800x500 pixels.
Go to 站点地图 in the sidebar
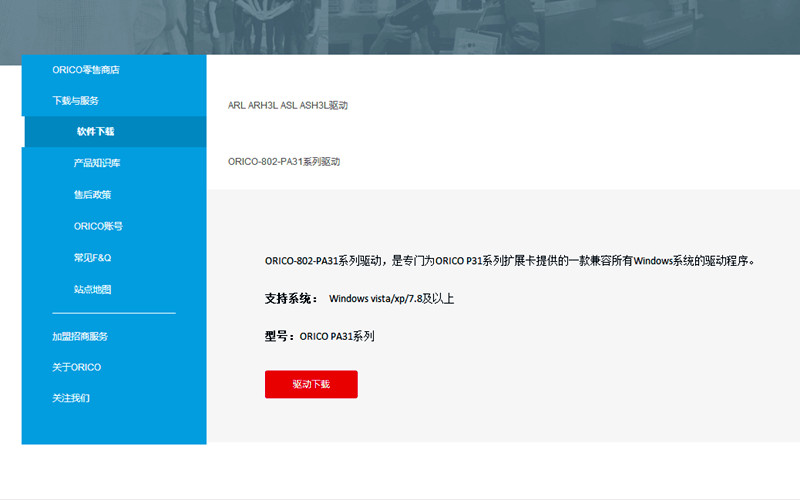(92, 289)
